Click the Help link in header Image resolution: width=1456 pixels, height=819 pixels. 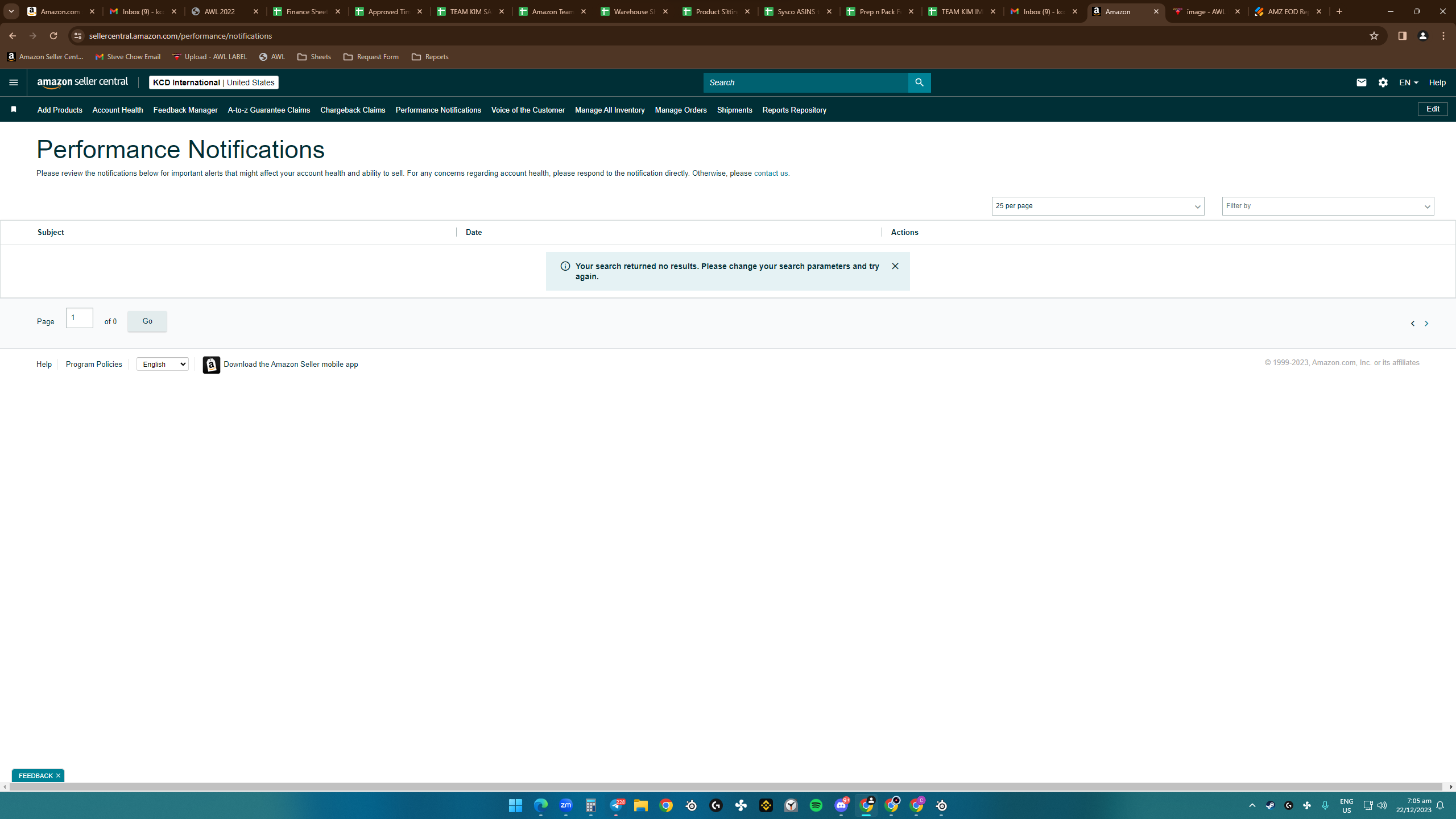pyautogui.click(x=1437, y=82)
